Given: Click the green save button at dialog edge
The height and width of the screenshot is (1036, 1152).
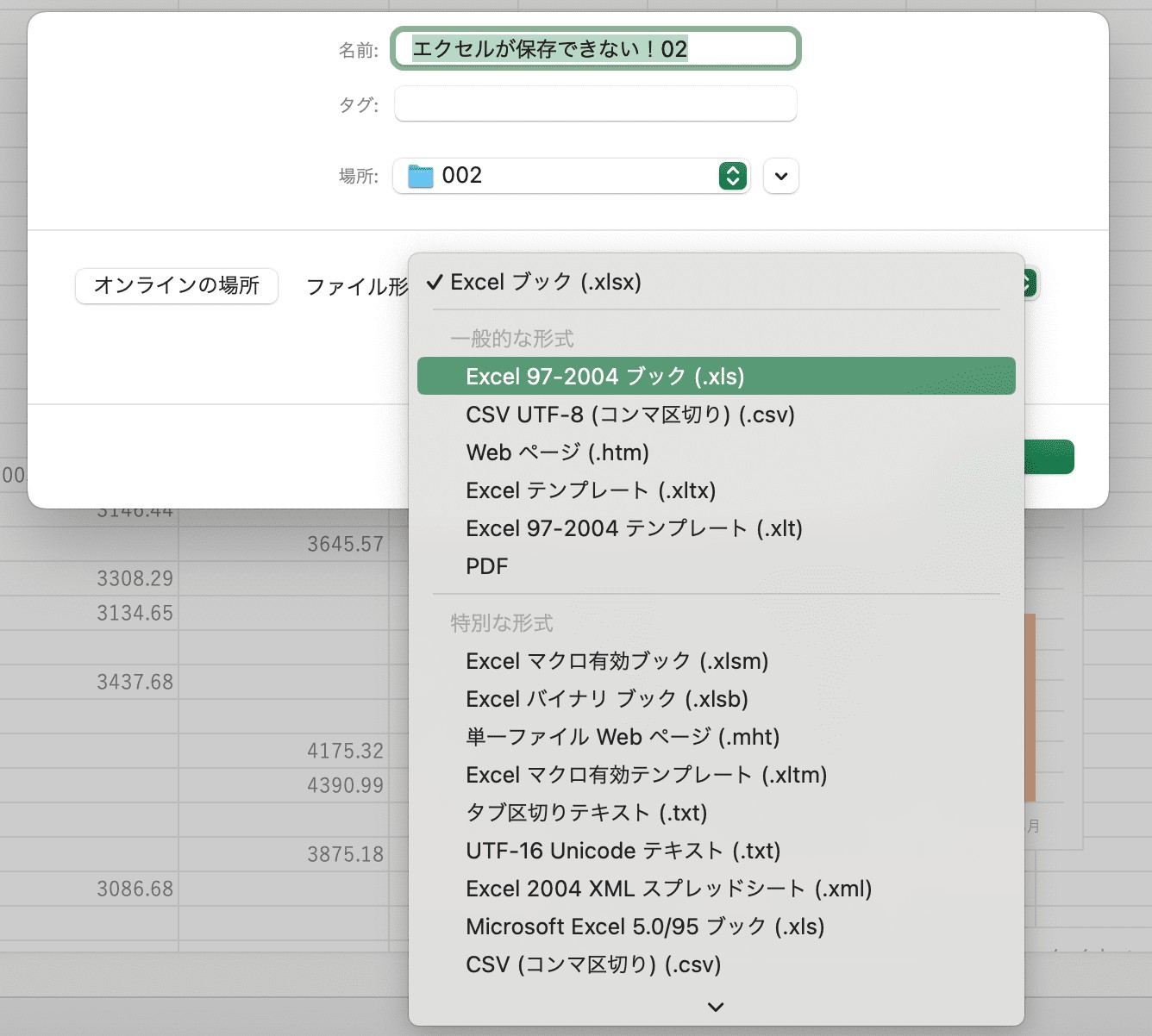Looking at the screenshot, I should click(1049, 457).
